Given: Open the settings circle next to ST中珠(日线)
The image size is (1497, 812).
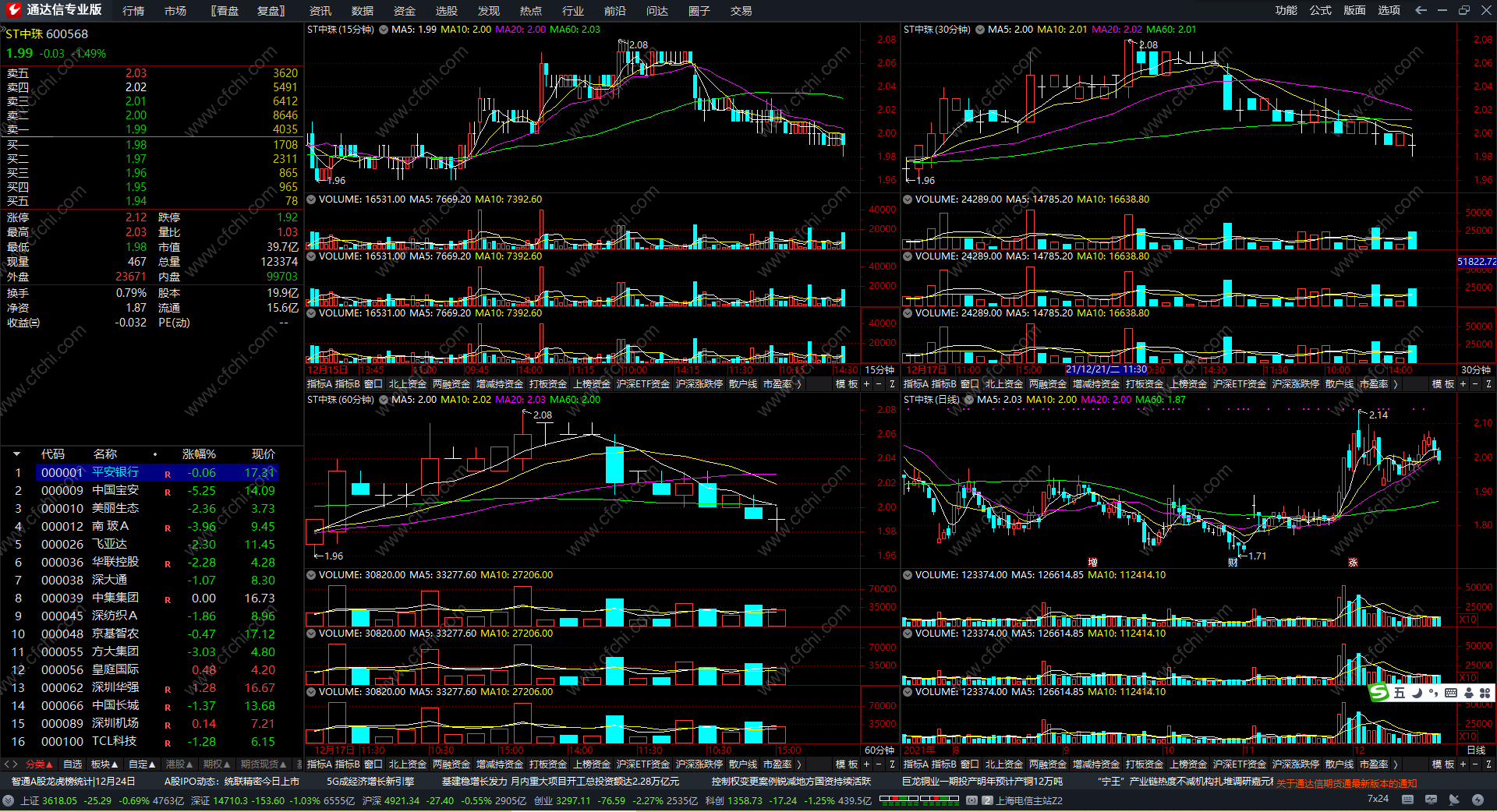Looking at the screenshot, I should tap(969, 400).
